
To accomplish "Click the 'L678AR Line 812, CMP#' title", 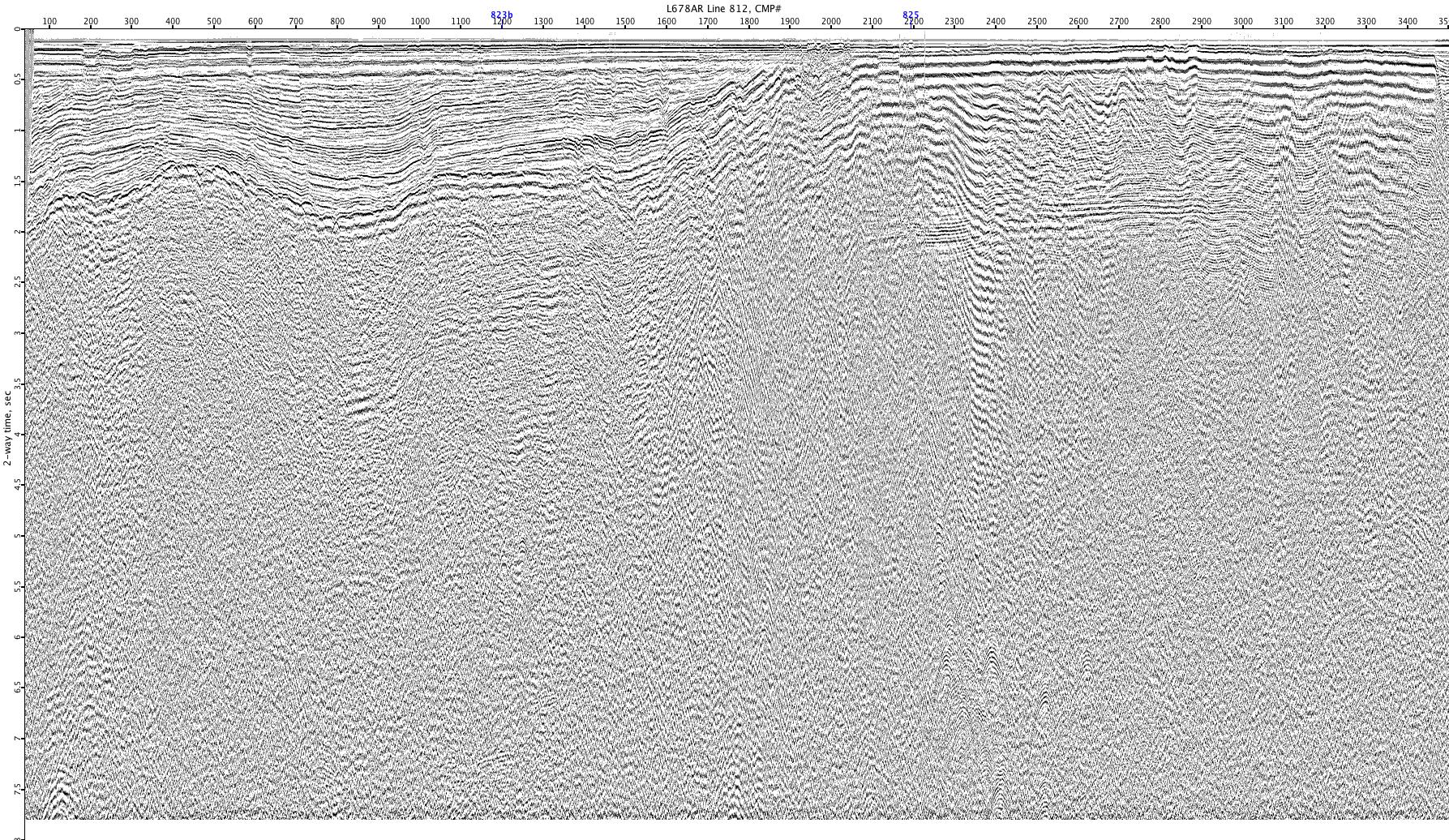I will point(723,8).
